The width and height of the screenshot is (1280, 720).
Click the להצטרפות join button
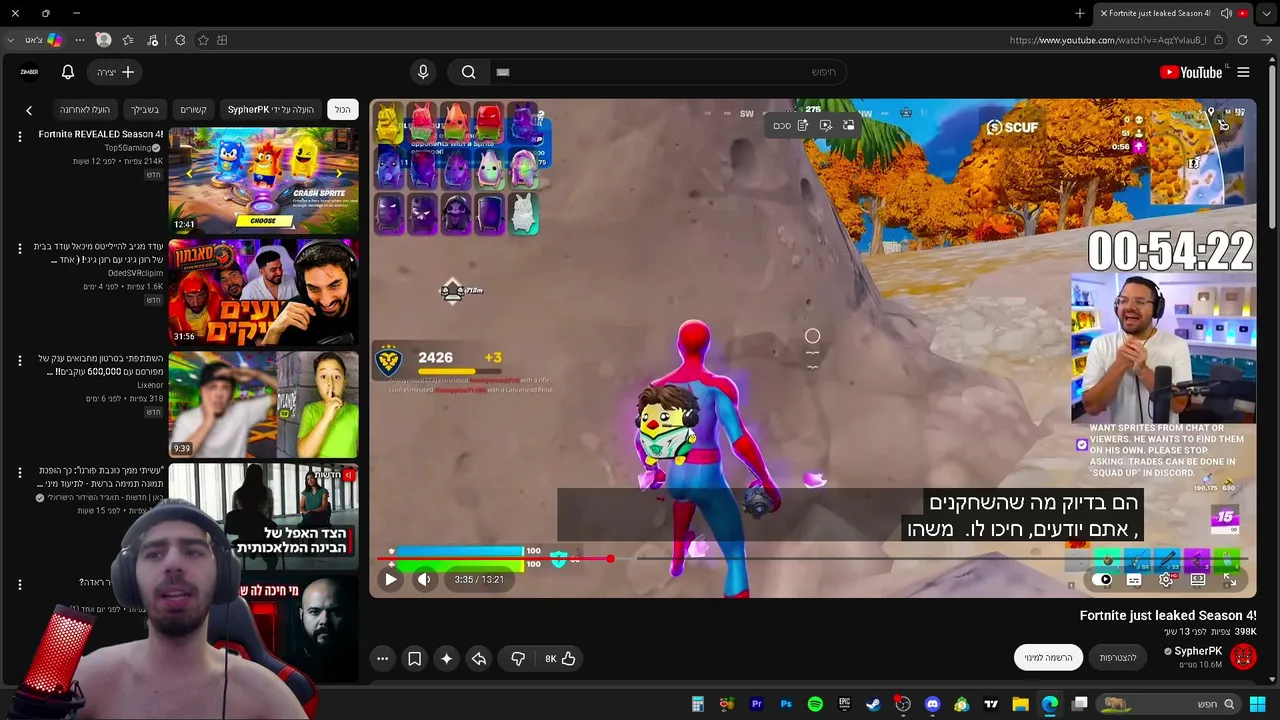(x=1118, y=657)
